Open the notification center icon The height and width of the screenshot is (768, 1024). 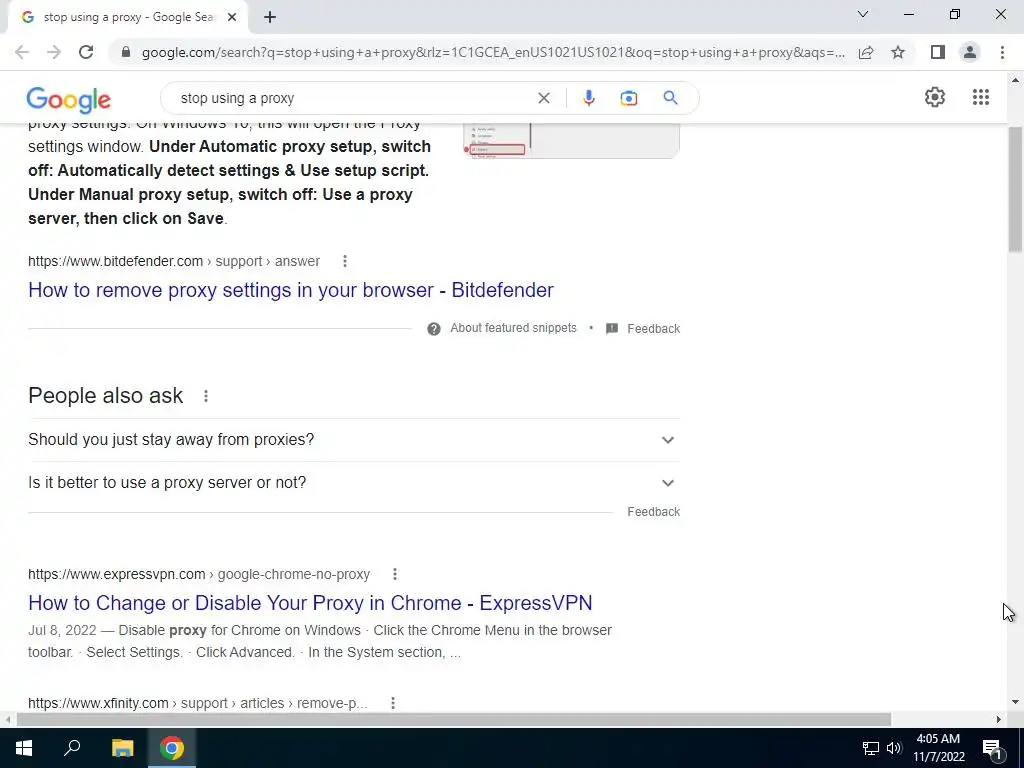(992, 748)
